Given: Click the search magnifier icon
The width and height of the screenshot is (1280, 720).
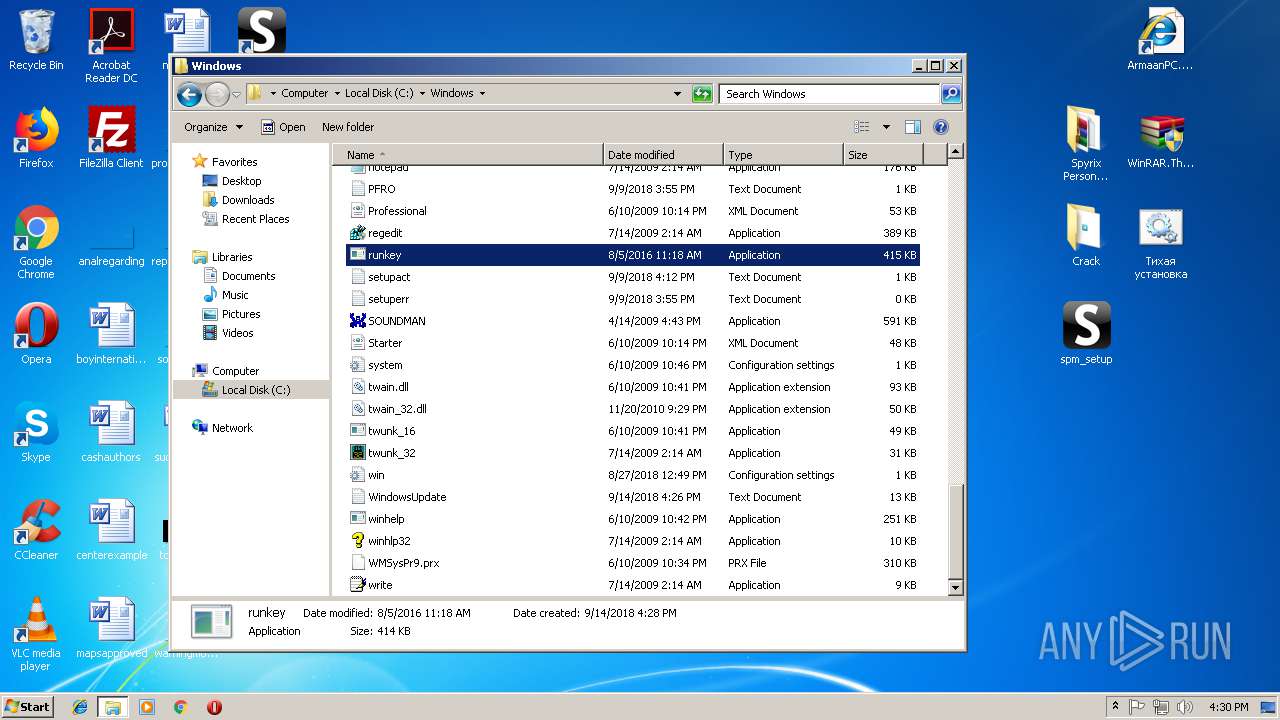Looking at the screenshot, I should coord(951,94).
